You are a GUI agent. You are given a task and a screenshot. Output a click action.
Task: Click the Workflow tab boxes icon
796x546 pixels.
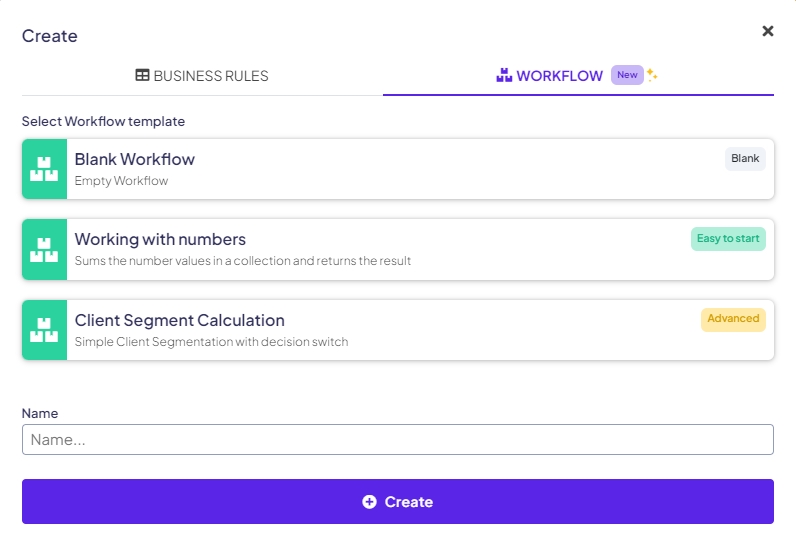(x=504, y=76)
